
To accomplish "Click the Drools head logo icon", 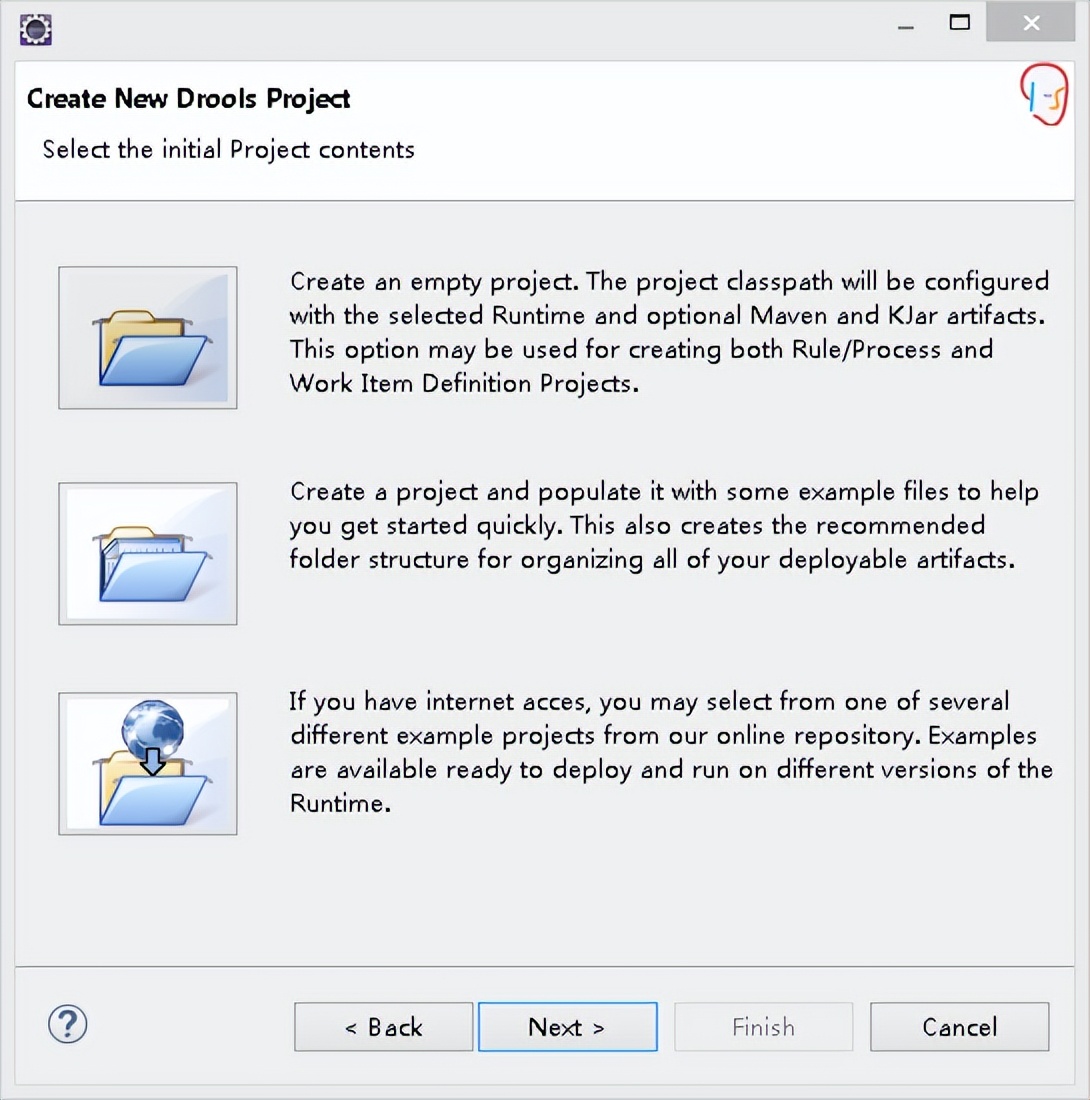I will tap(1044, 95).
